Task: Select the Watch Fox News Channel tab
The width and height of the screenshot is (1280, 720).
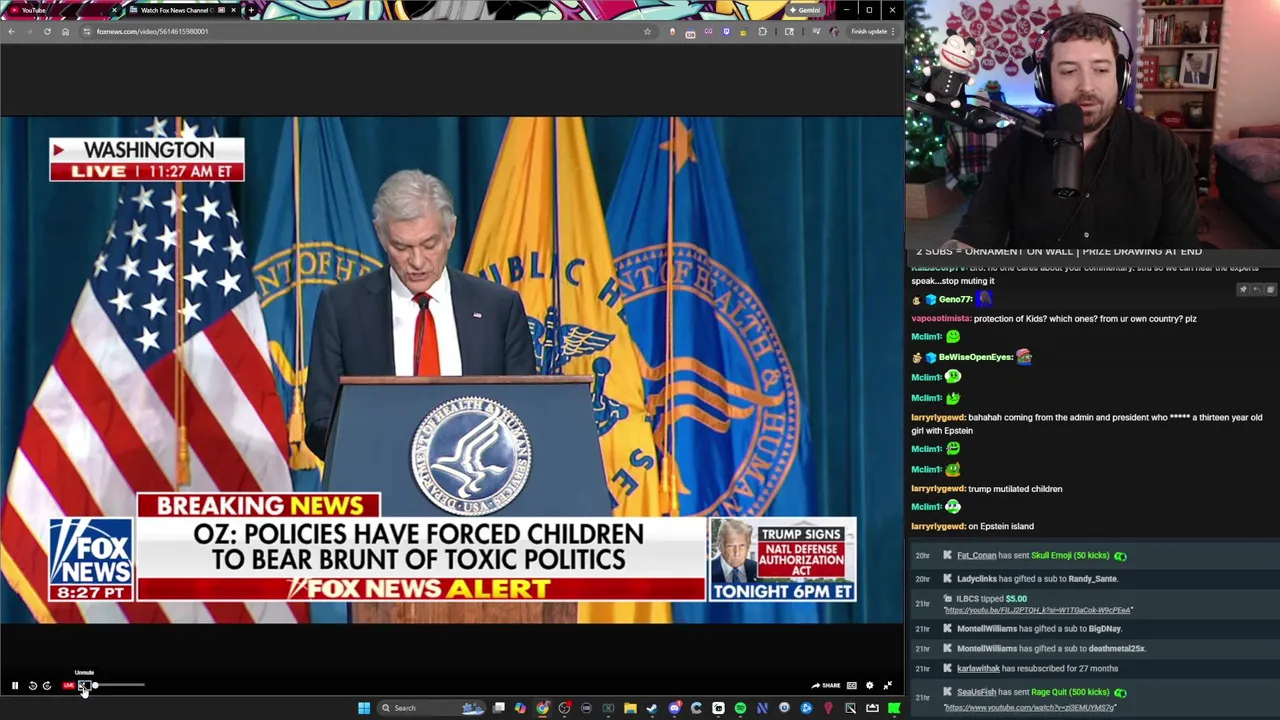Action: pos(180,10)
